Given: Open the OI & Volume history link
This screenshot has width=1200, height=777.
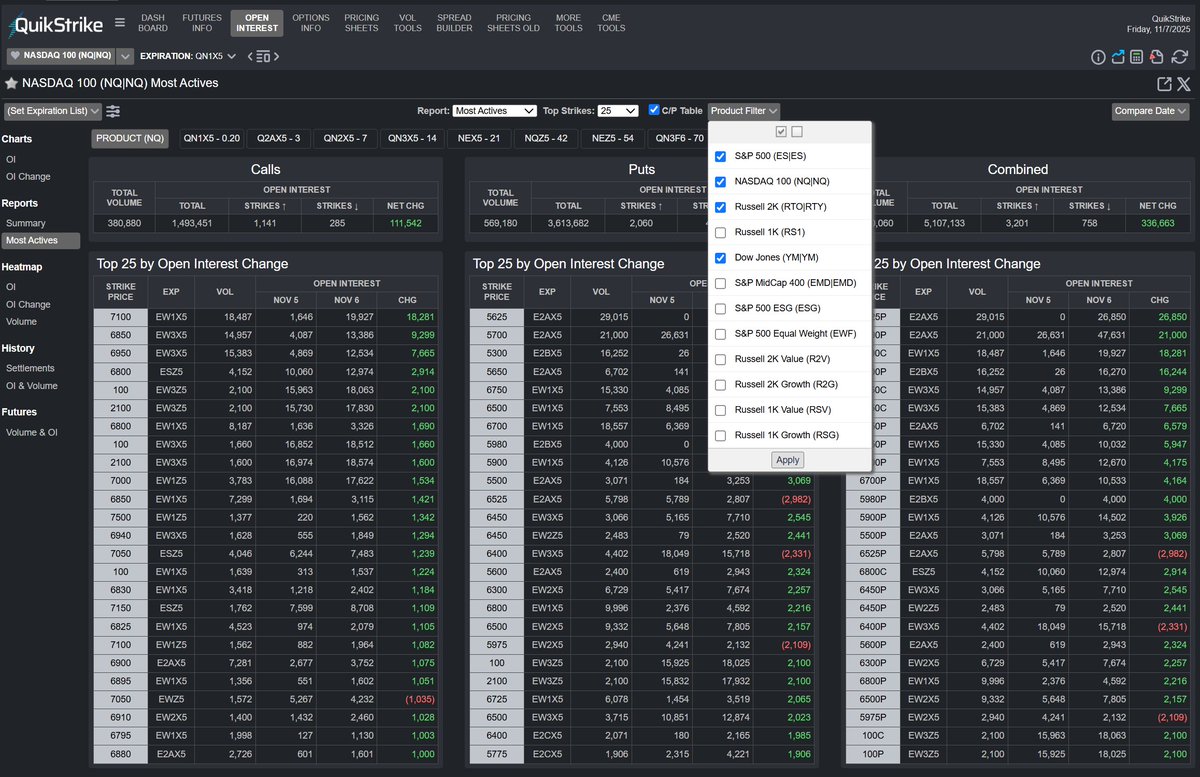Looking at the screenshot, I should (31, 385).
